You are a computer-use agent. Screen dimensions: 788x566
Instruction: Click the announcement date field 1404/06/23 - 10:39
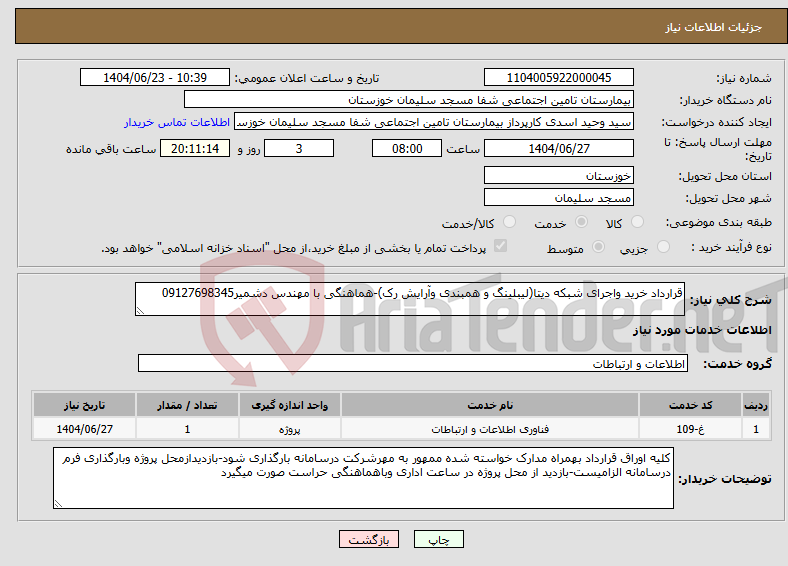155,77
